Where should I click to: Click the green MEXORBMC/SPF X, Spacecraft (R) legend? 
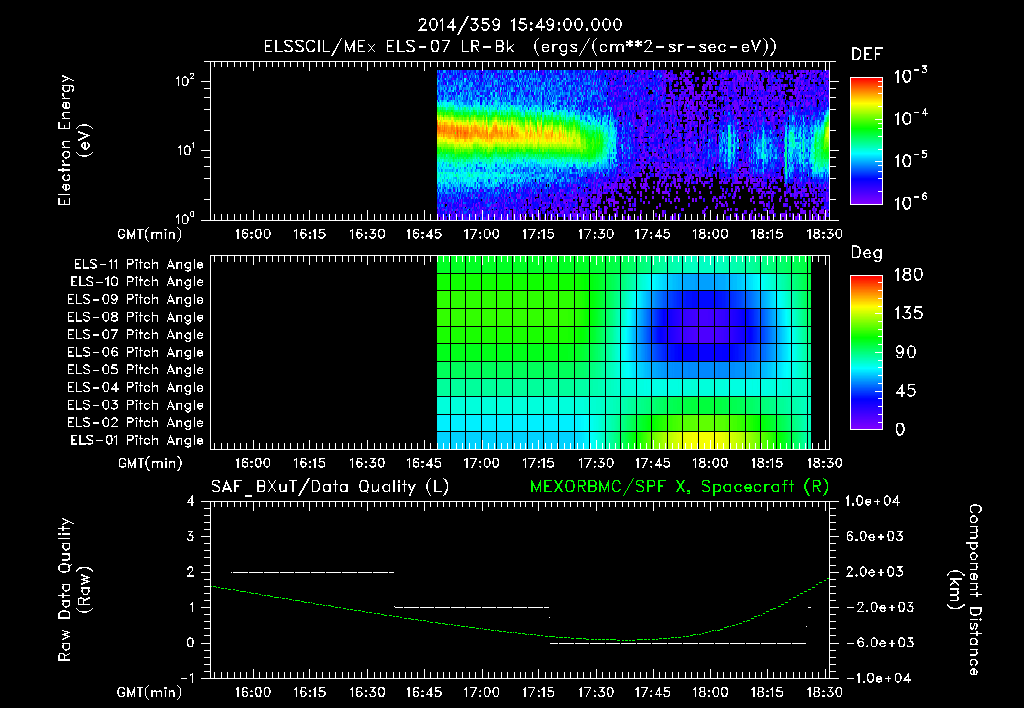tap(679, 487)
